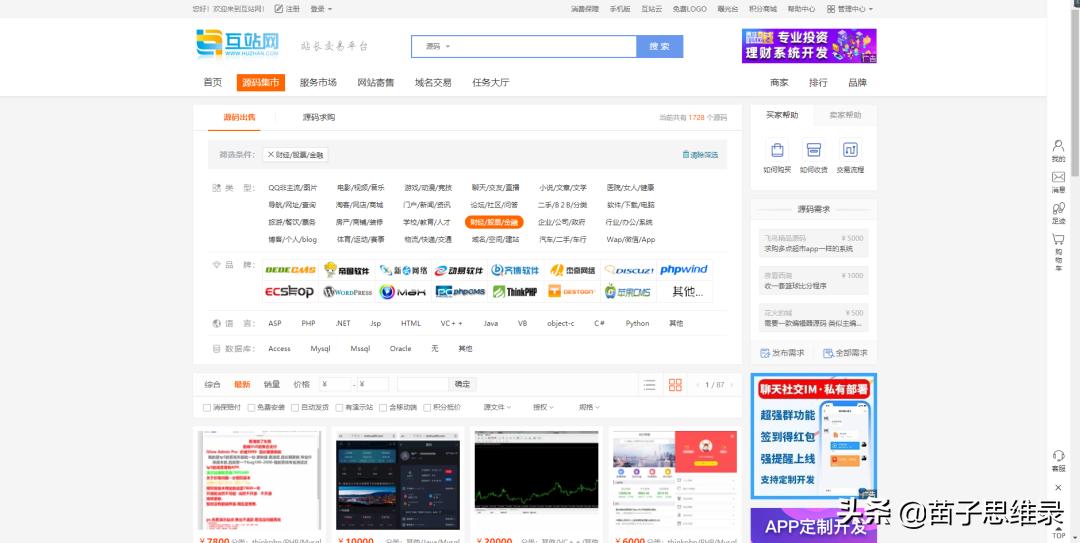Tick the 免费安装 checkbox

pyautogui.click(x=251, y=407)
